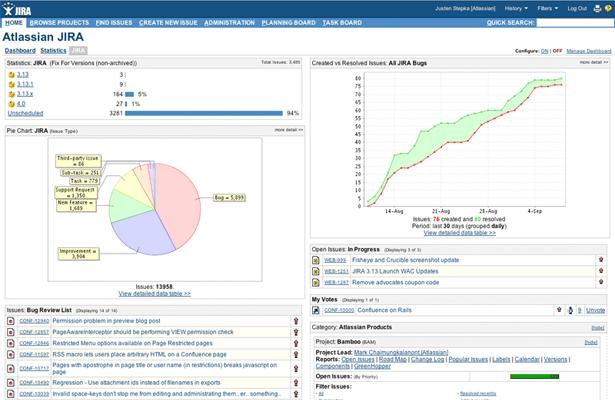
Task: Select the greyed JIRA dashboard tab
Action: pyautogui.click(x=78, y=51)
